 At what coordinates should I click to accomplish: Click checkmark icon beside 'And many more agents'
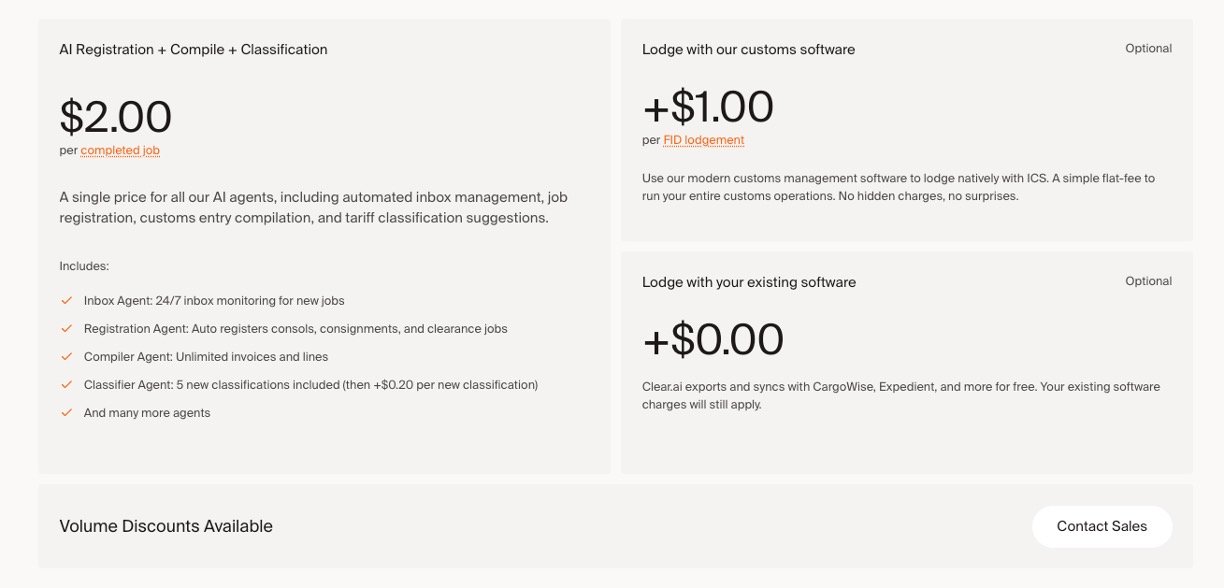[67, 412]
